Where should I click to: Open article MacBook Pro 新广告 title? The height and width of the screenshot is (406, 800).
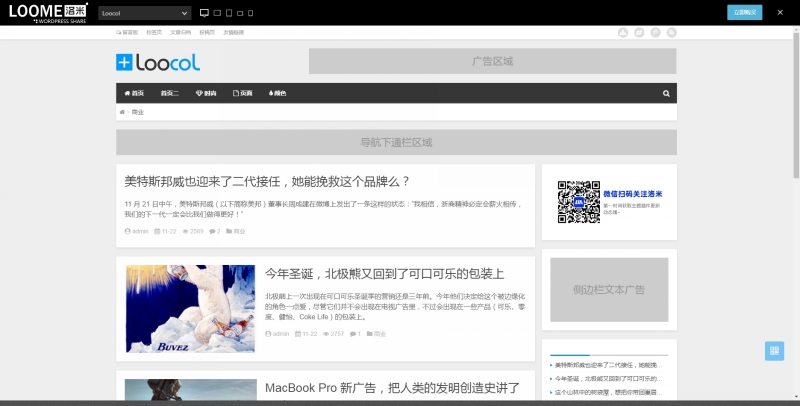point(392,388)
